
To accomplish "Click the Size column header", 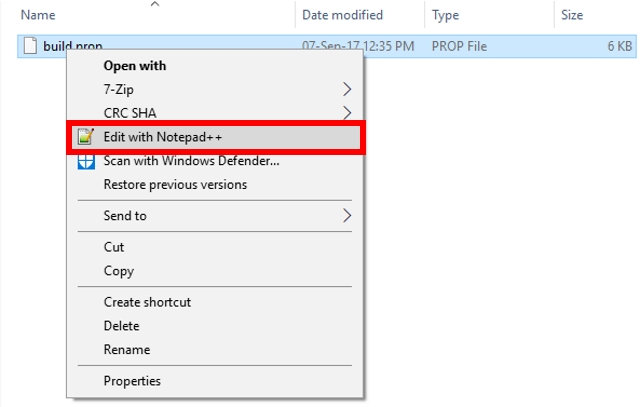I will (572, 15).
